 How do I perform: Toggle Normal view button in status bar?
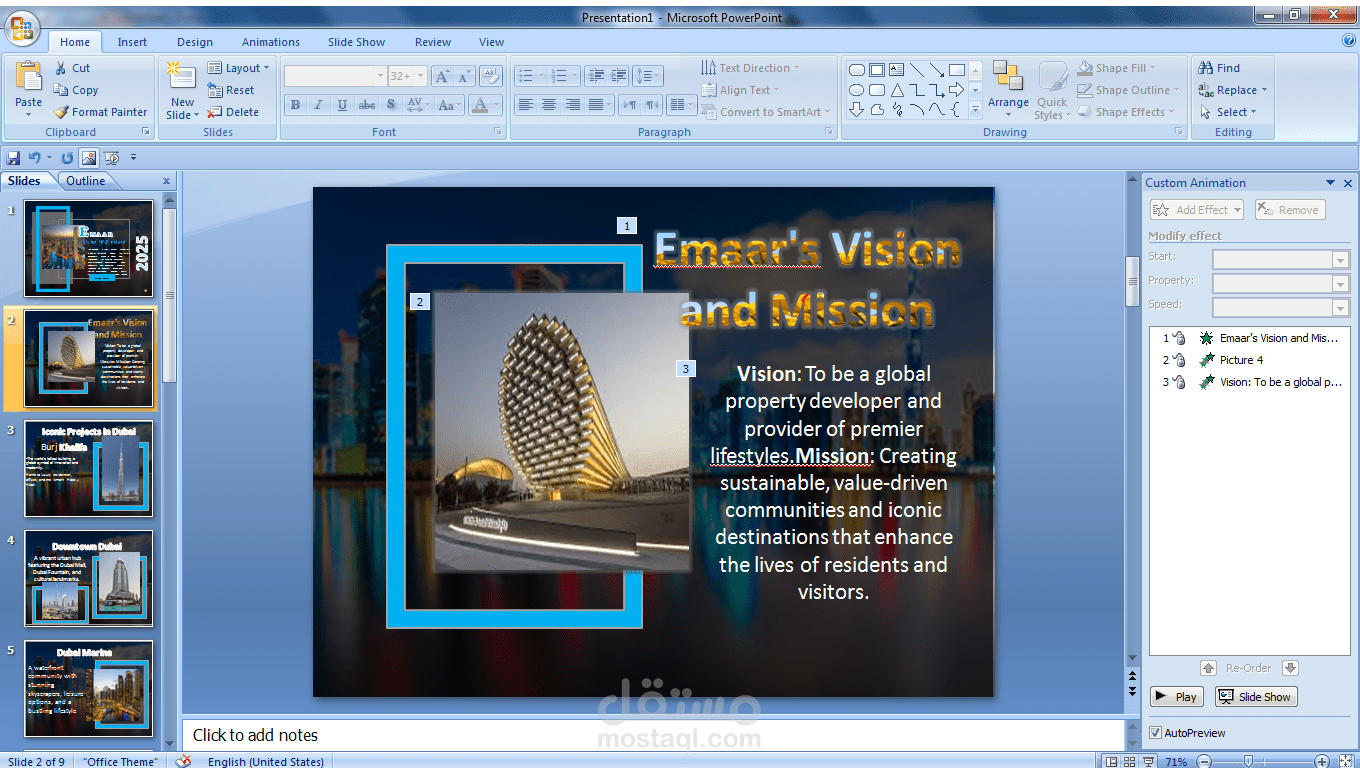coord(1113,762)
